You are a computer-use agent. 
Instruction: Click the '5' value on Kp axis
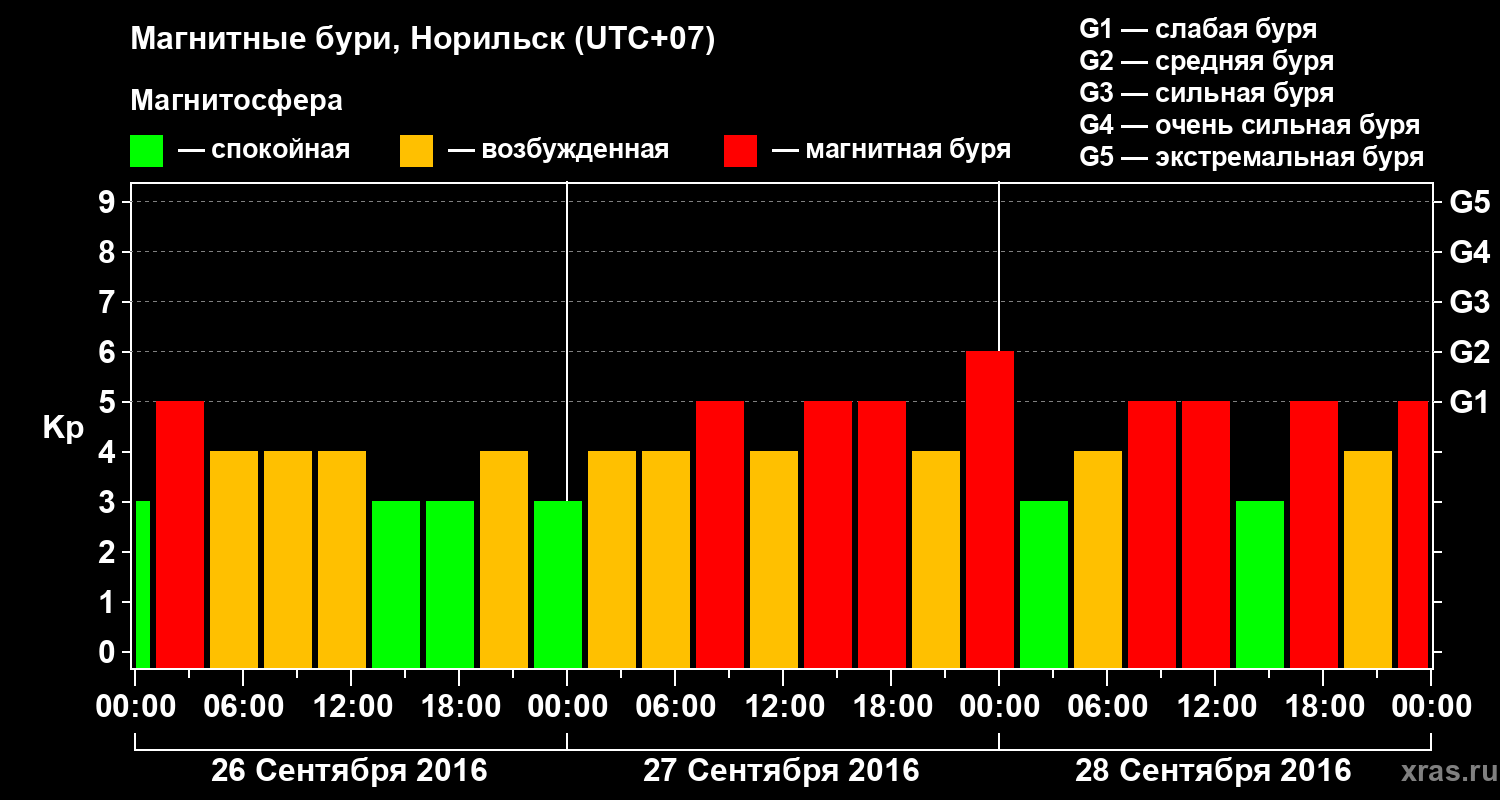coord(109,402)
